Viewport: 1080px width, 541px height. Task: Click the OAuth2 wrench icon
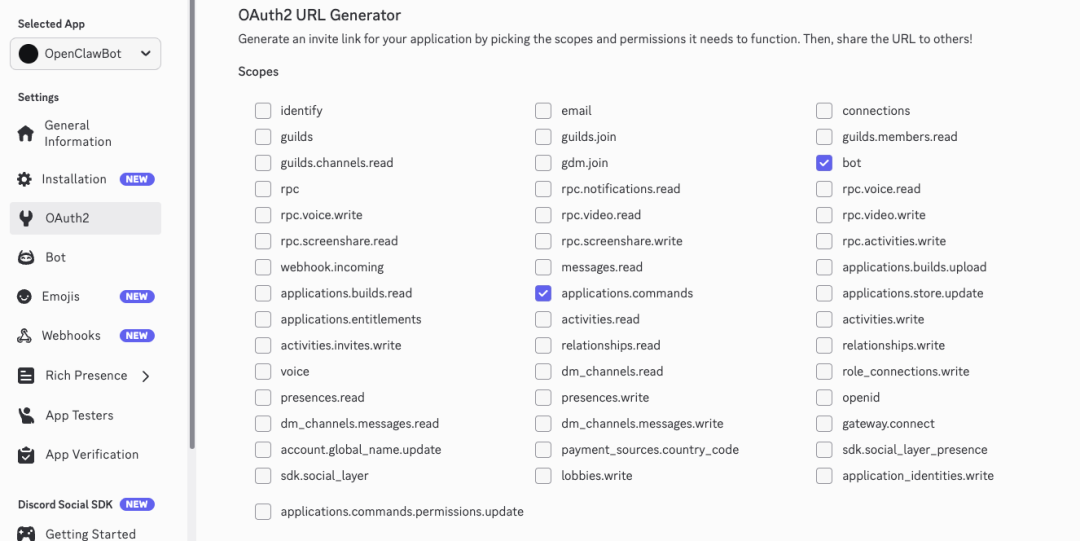pyautogui.click(x=26, y=218)
